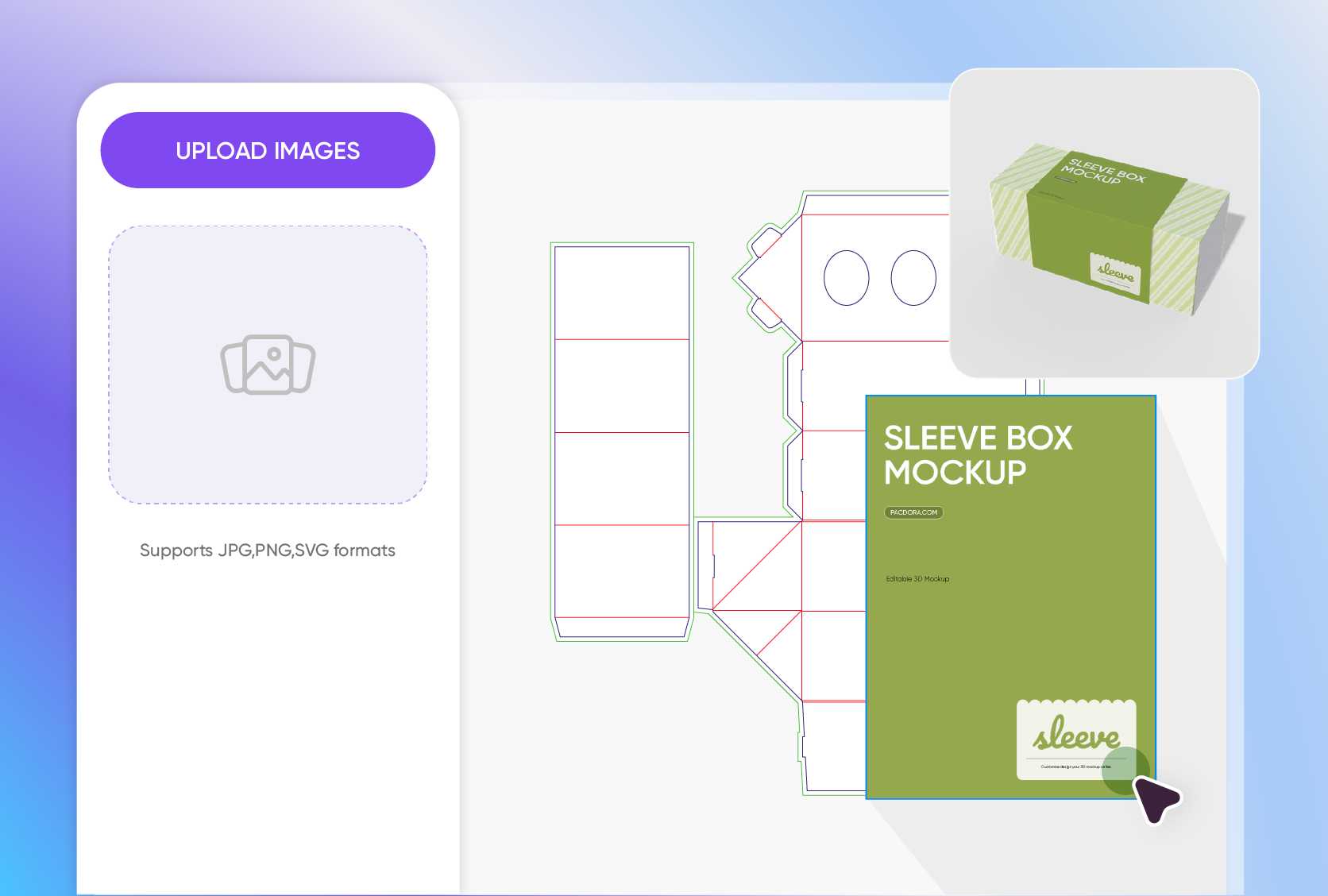Collapse the green artwork overlay panel
The image size is (1328, 896).
point(1009,596)
